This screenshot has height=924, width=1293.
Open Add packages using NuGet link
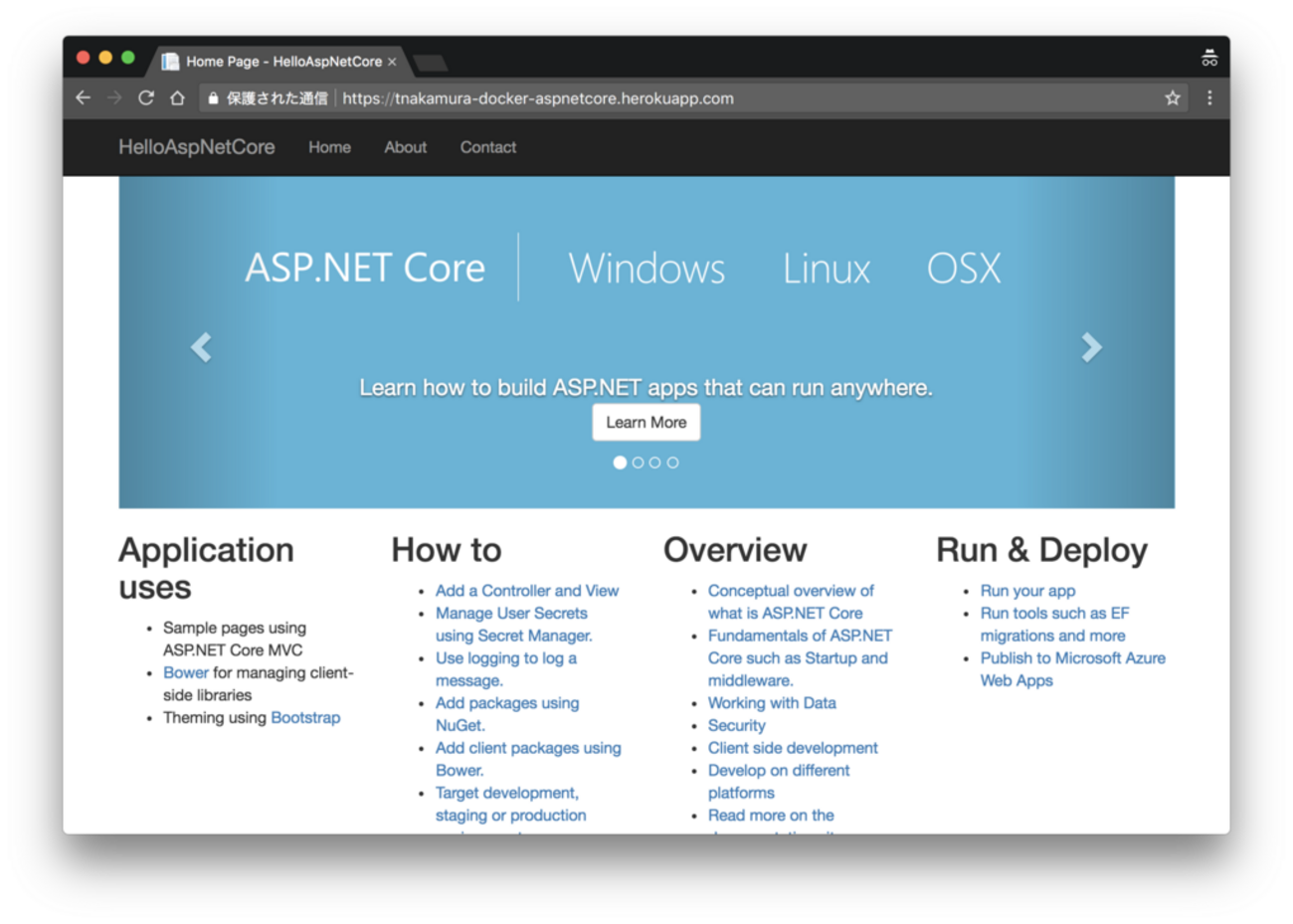(507, 714)
